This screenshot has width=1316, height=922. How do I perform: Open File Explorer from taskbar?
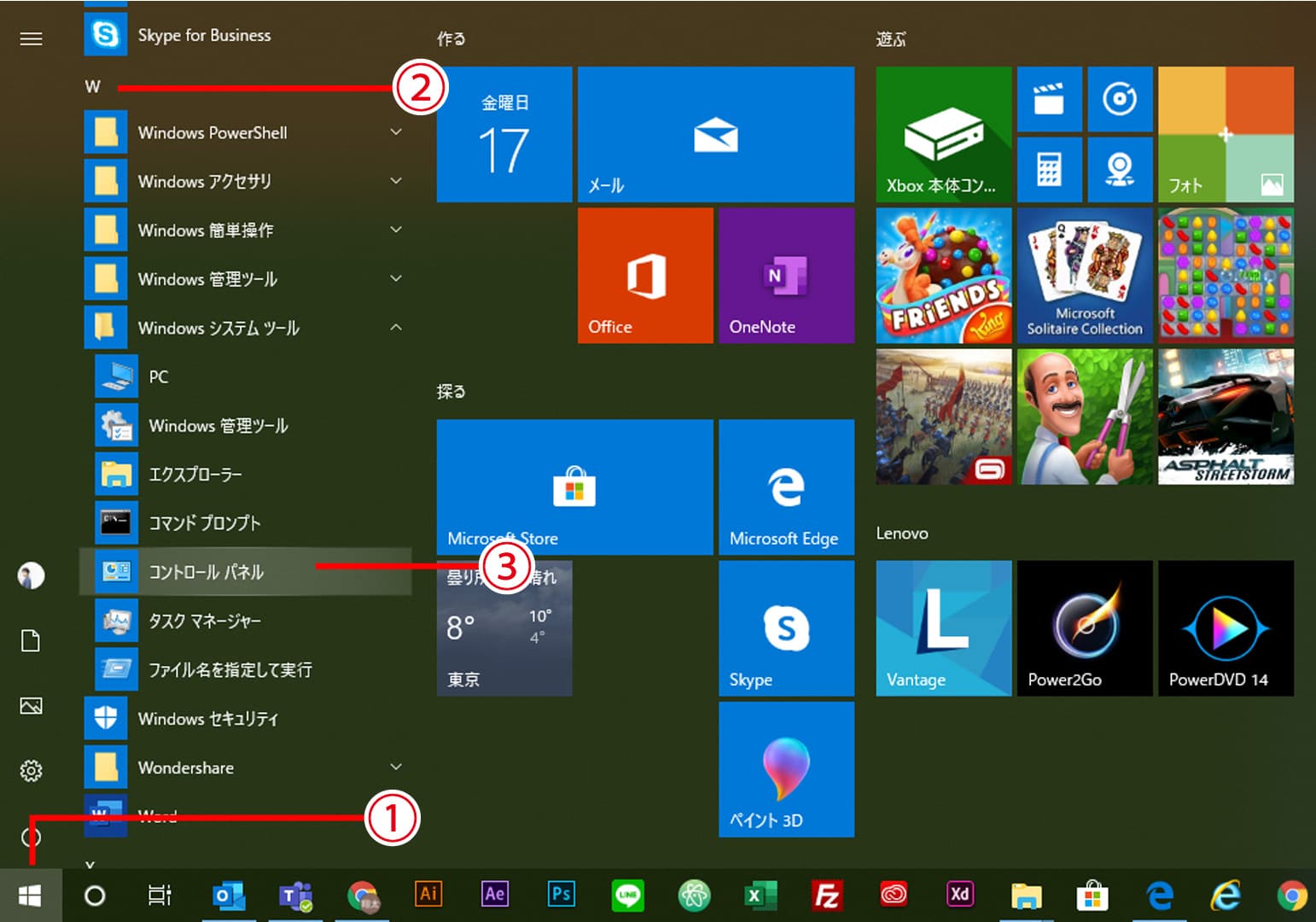(x=1026, y=896)
